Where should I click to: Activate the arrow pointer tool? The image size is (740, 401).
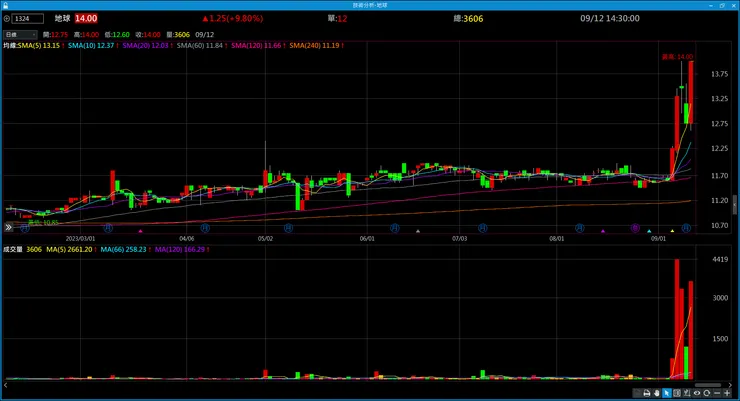[x=666, y=393]
